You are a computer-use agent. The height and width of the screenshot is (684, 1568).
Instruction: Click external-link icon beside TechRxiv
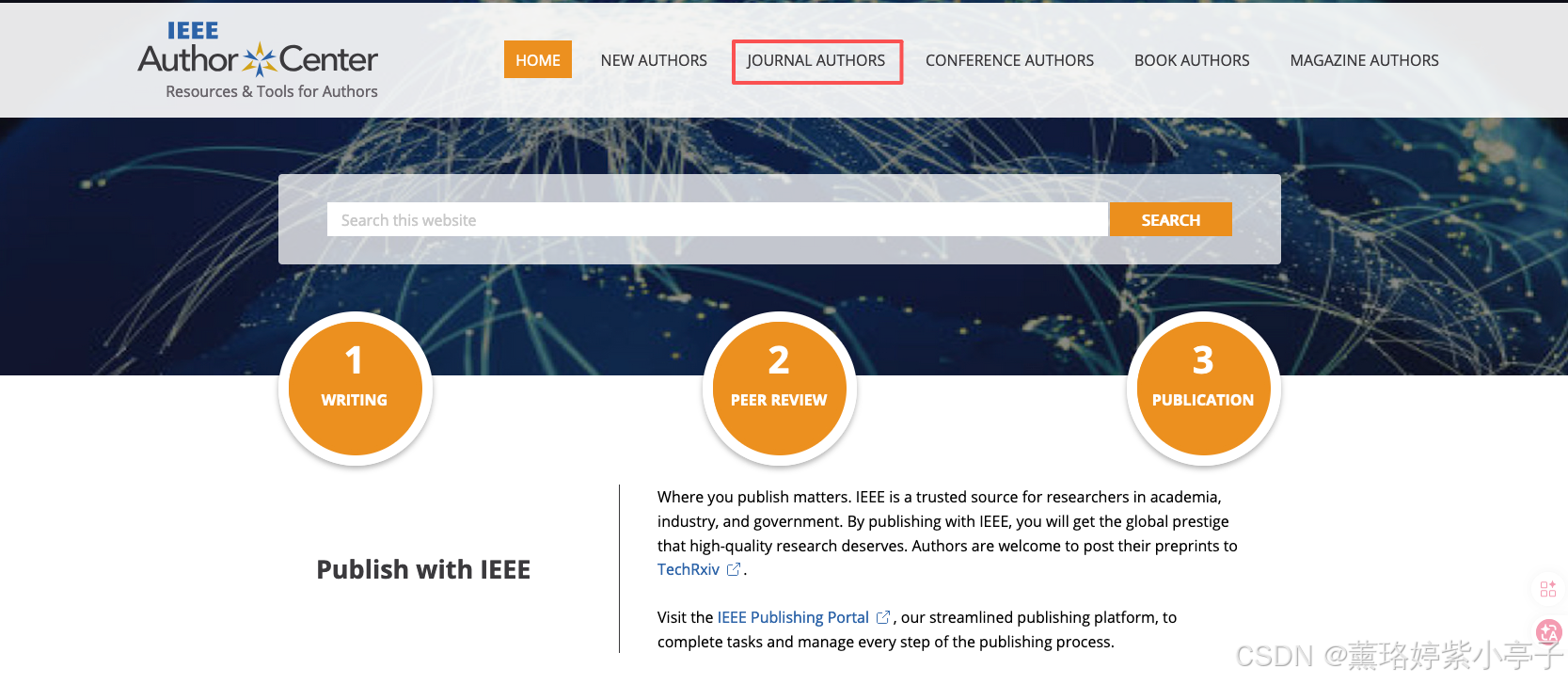point(734,569)
